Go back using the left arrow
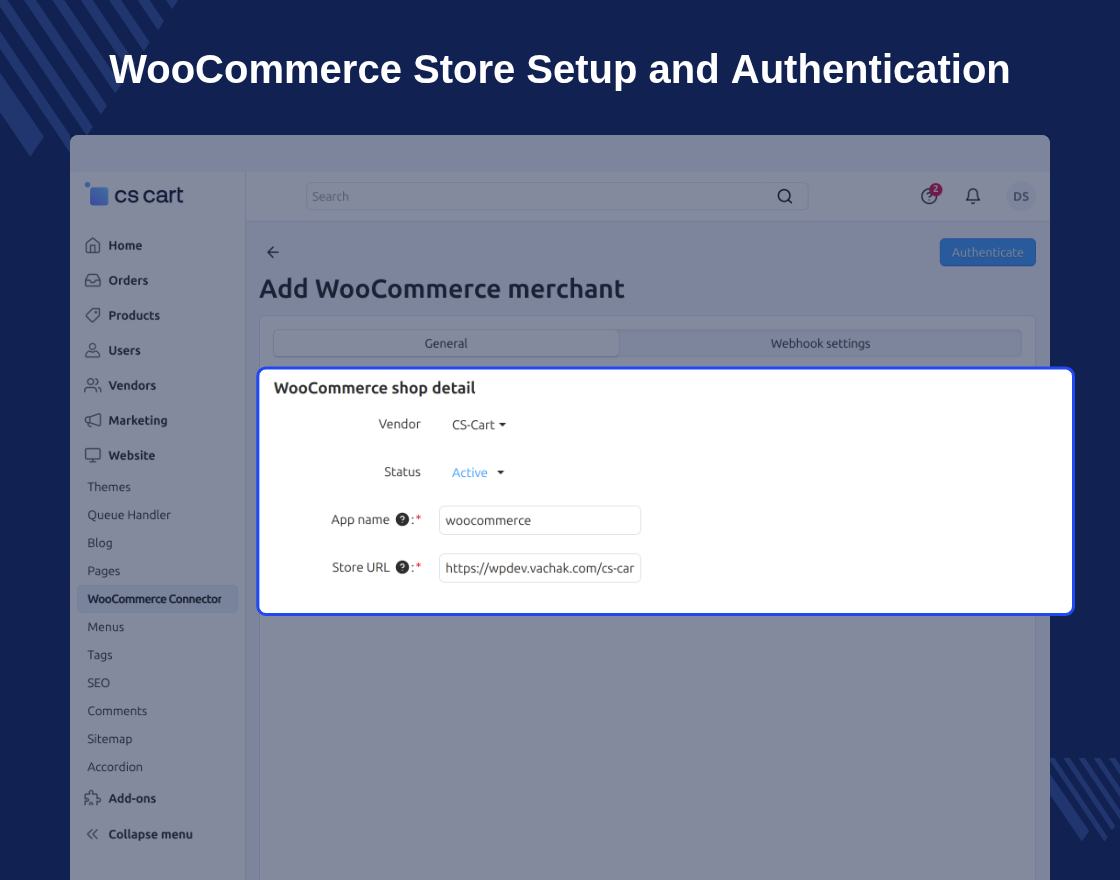The image size is (1120, 880). click(x=273, y=252)
